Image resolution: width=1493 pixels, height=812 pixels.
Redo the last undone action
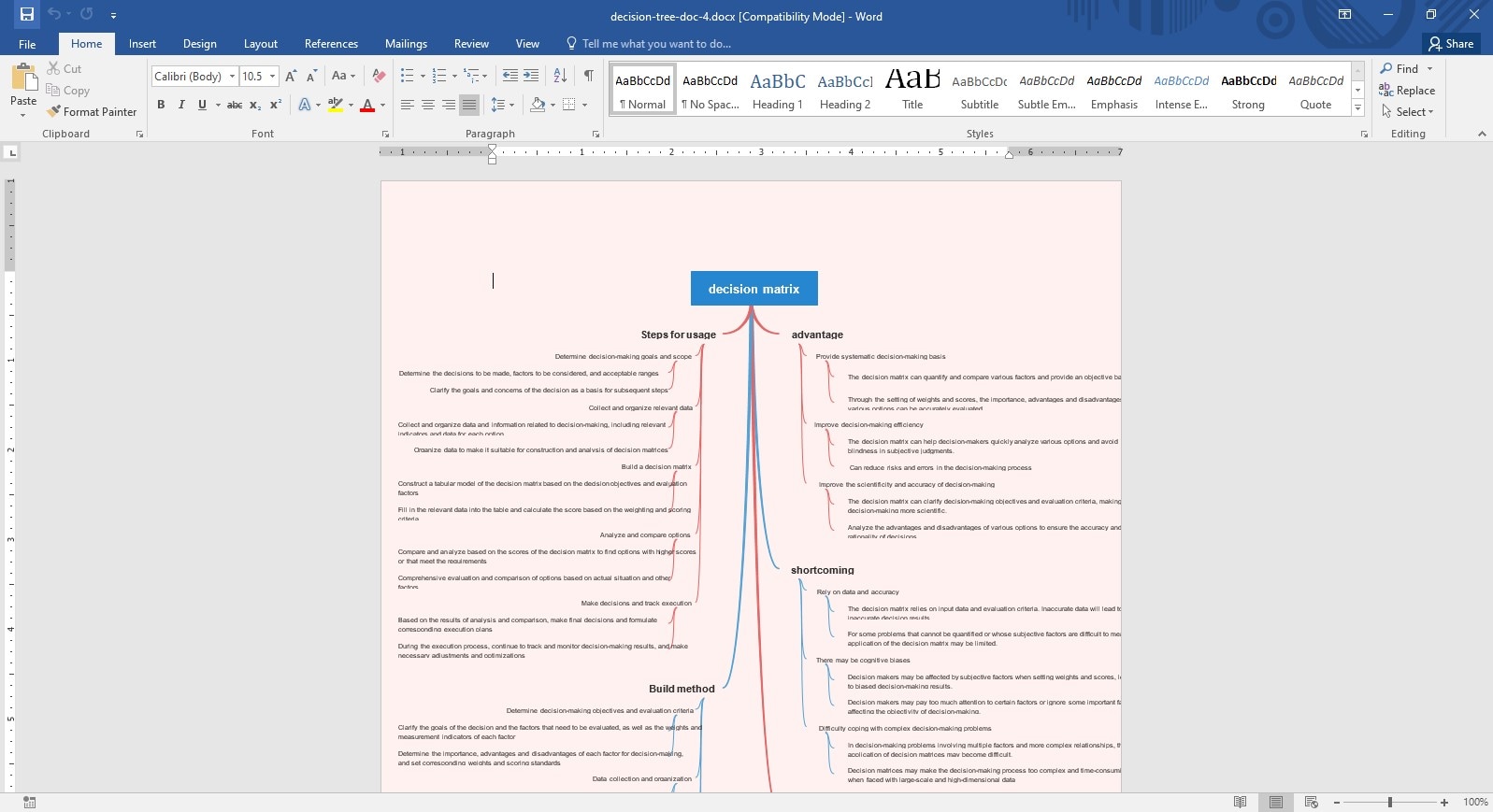click(x=87, y=14)
